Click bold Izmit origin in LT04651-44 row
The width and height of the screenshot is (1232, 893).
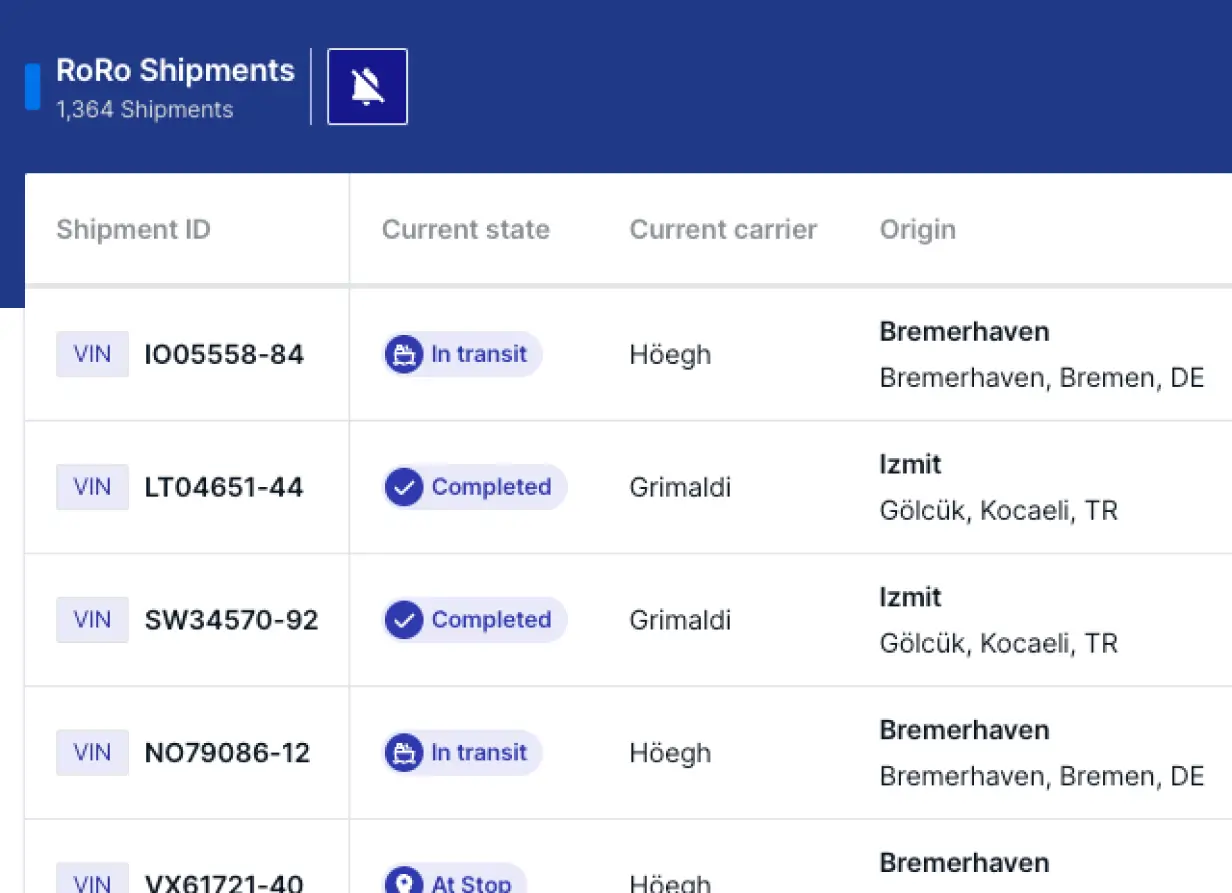911,464
